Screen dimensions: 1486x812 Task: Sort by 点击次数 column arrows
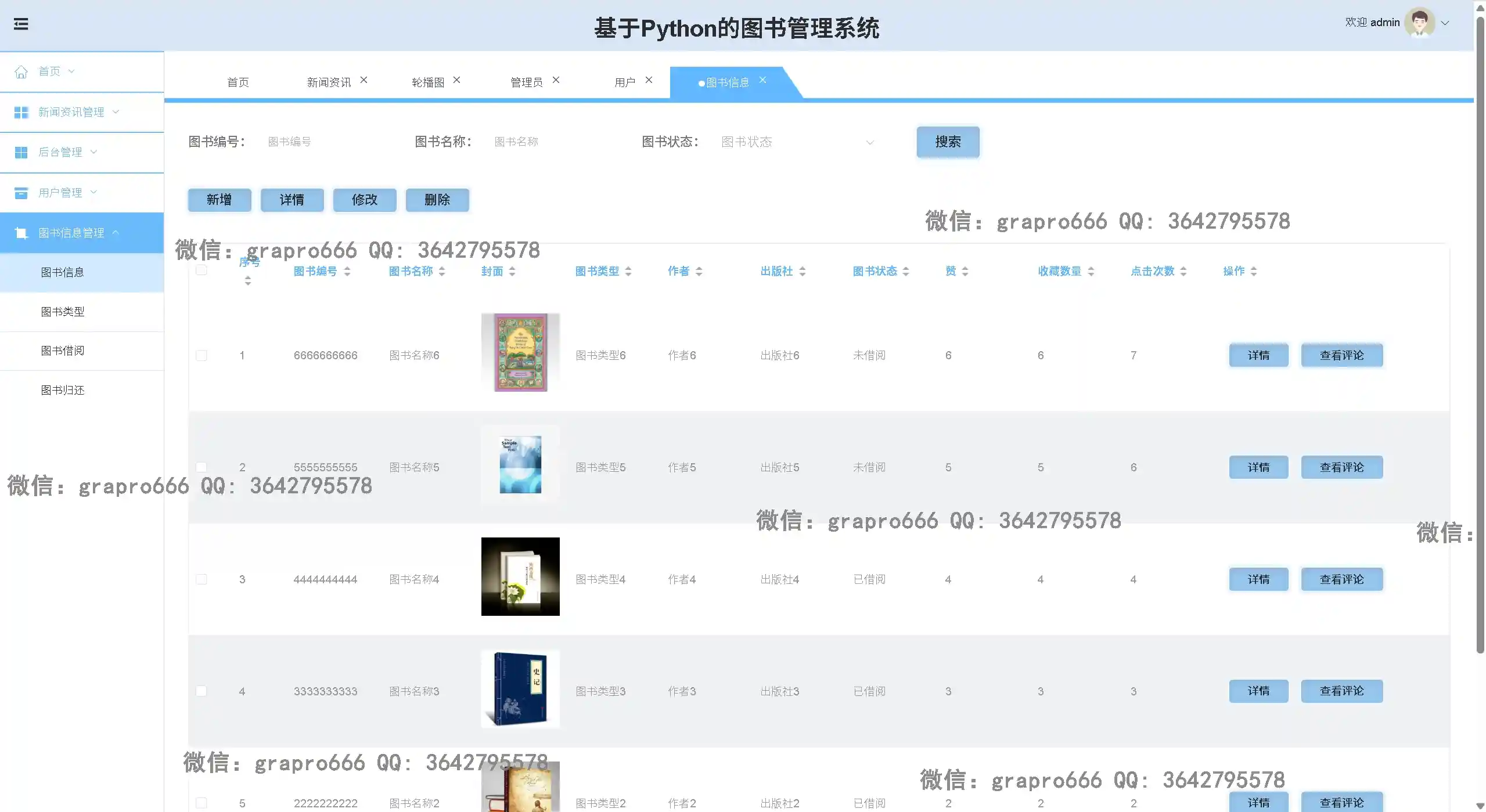(1183, 271)
